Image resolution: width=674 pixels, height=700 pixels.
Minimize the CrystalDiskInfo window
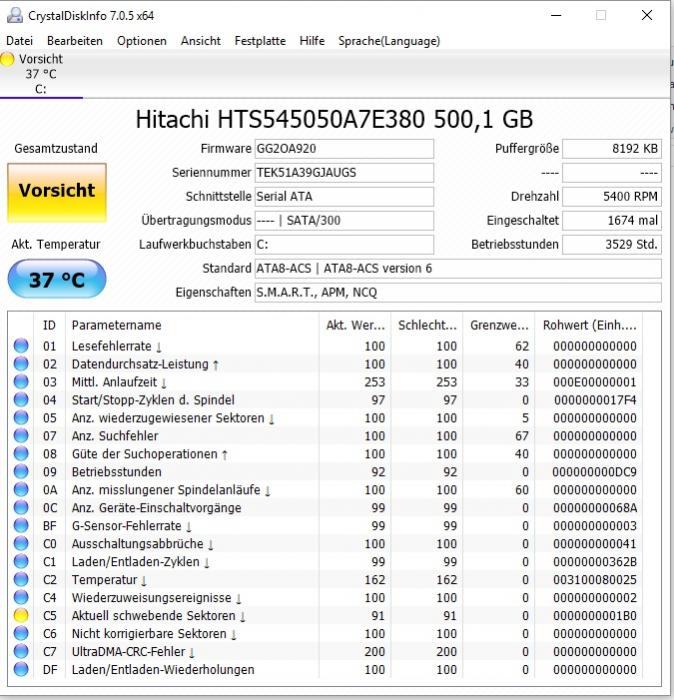pos(556,15)
